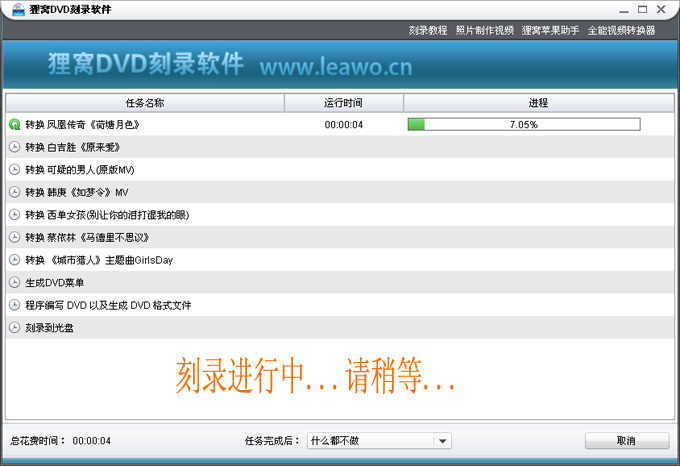Image resolution: width=680 pixels, height=466 pixels.
Task: Select the 转换 韩庚《如梦令》MV row text
Action: tap(77, 192)
